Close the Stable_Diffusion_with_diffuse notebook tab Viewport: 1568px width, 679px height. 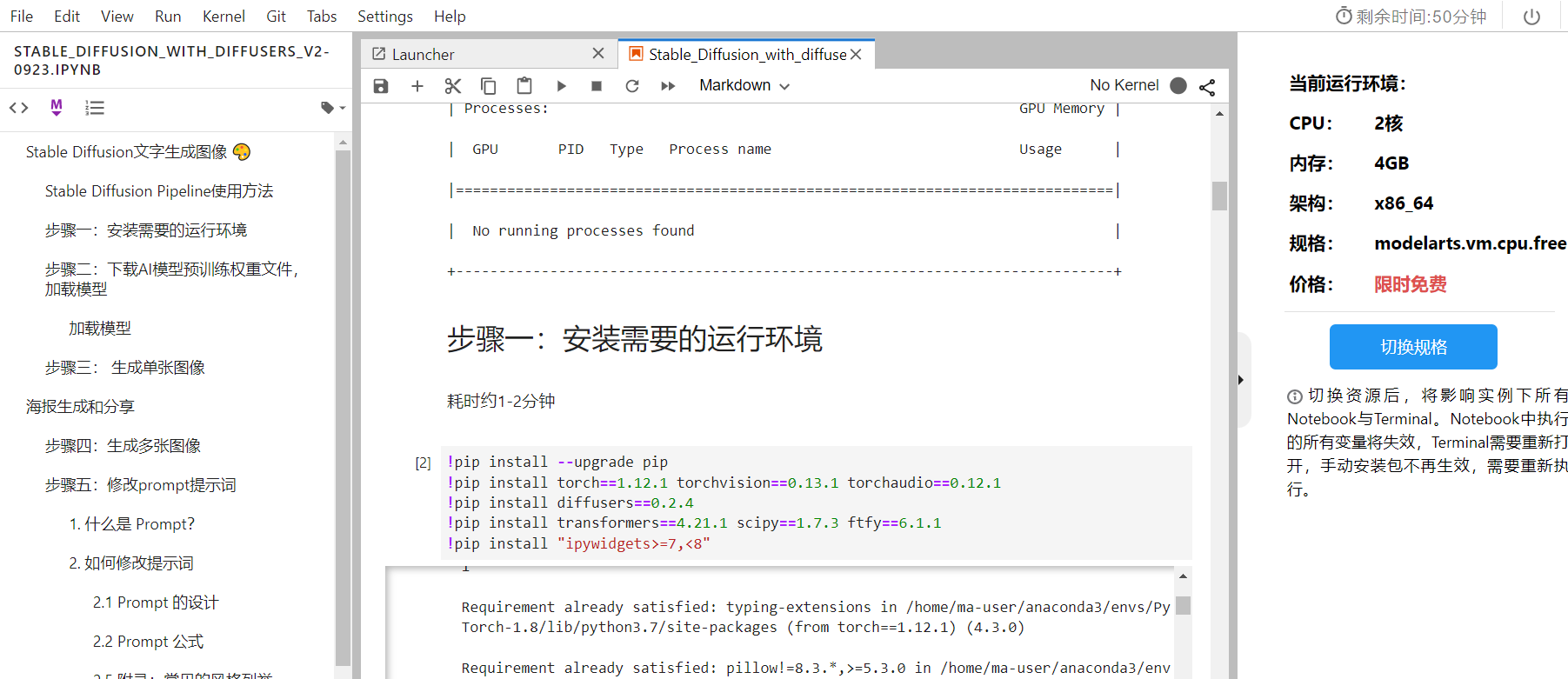[856, 54]
